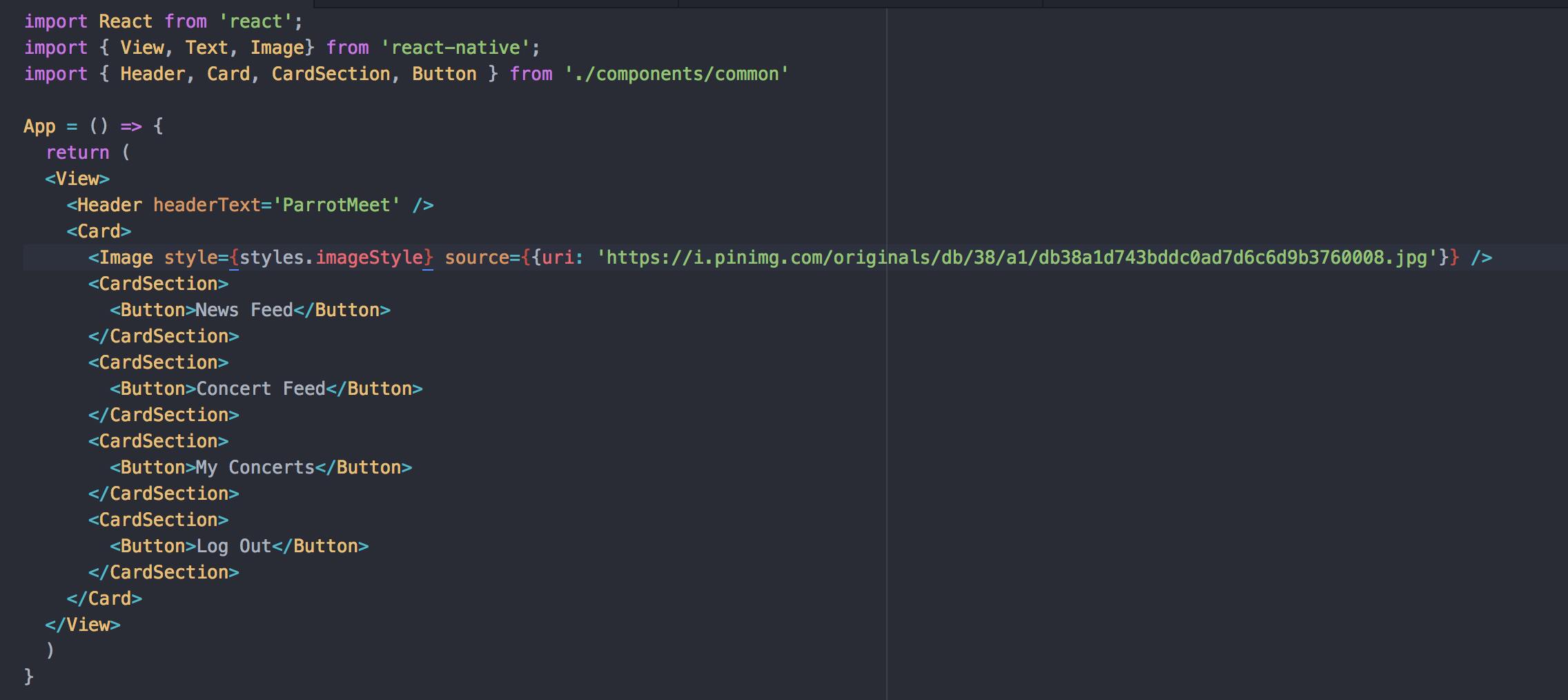Click the My Concerts button text
Screen dimensions: 1568x700
coord(254,467)
